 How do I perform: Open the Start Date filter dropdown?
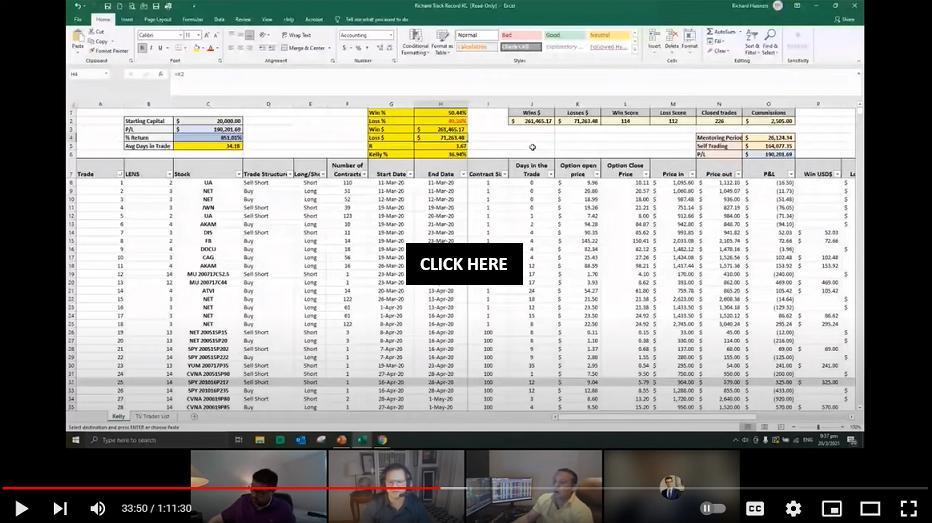click(x=410, y=174)
